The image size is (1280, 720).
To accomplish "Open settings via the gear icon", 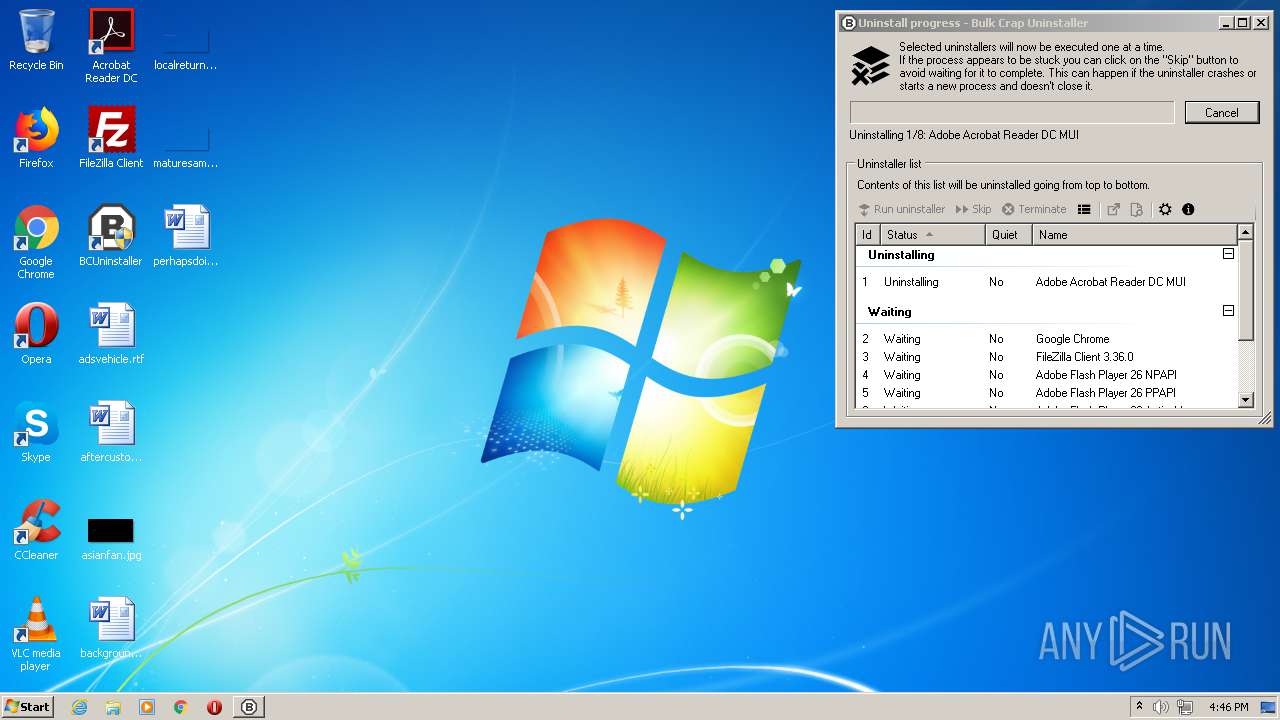I will pyautogui.click(x=1165, y=209).
